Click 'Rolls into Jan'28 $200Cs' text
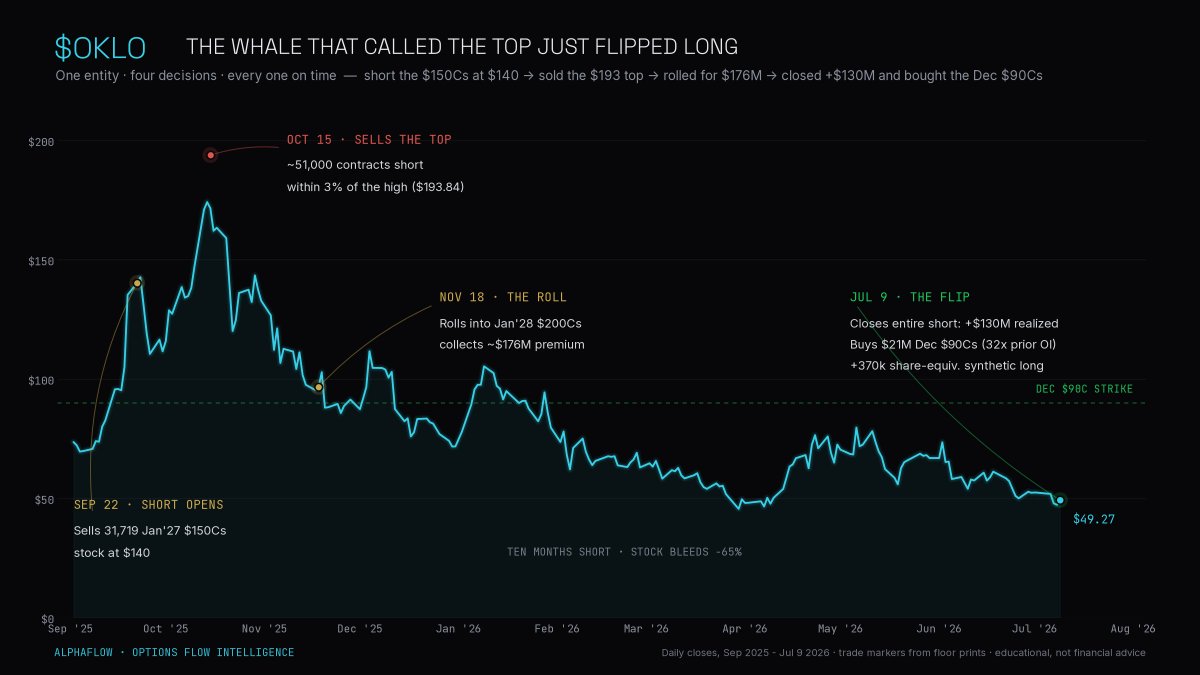1200x675 pixels. [x=511, y=323]
